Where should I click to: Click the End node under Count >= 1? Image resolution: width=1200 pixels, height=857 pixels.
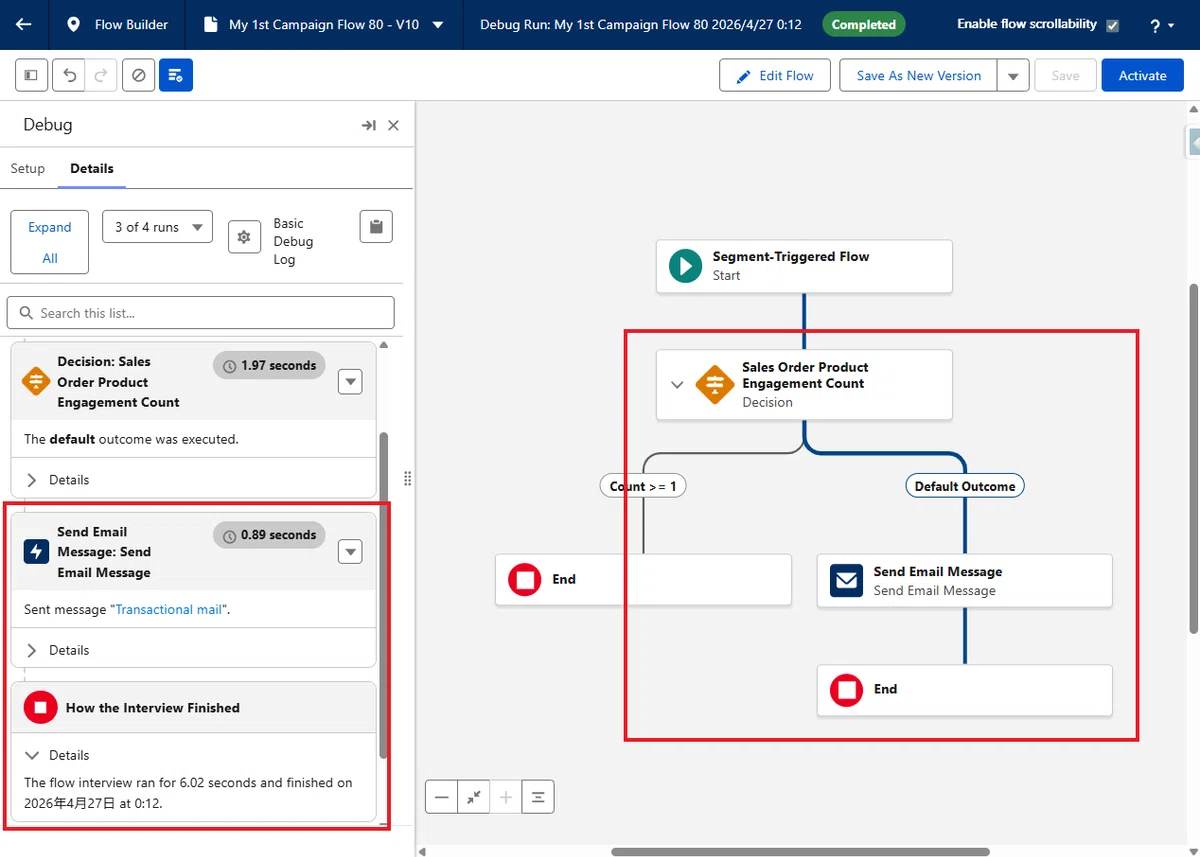pyautogui.click(x=643, y=579)
